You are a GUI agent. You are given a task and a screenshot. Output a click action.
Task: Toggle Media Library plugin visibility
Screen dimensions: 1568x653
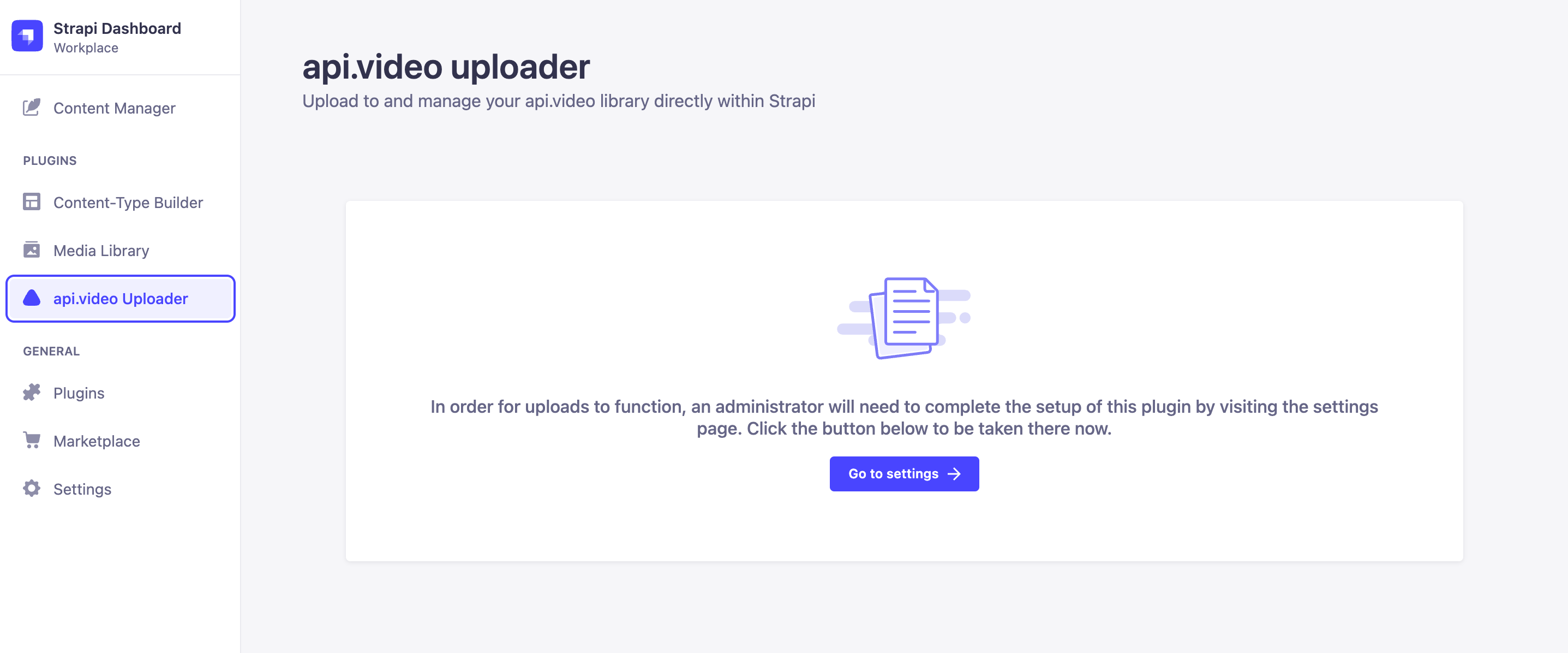pos(101,249)
